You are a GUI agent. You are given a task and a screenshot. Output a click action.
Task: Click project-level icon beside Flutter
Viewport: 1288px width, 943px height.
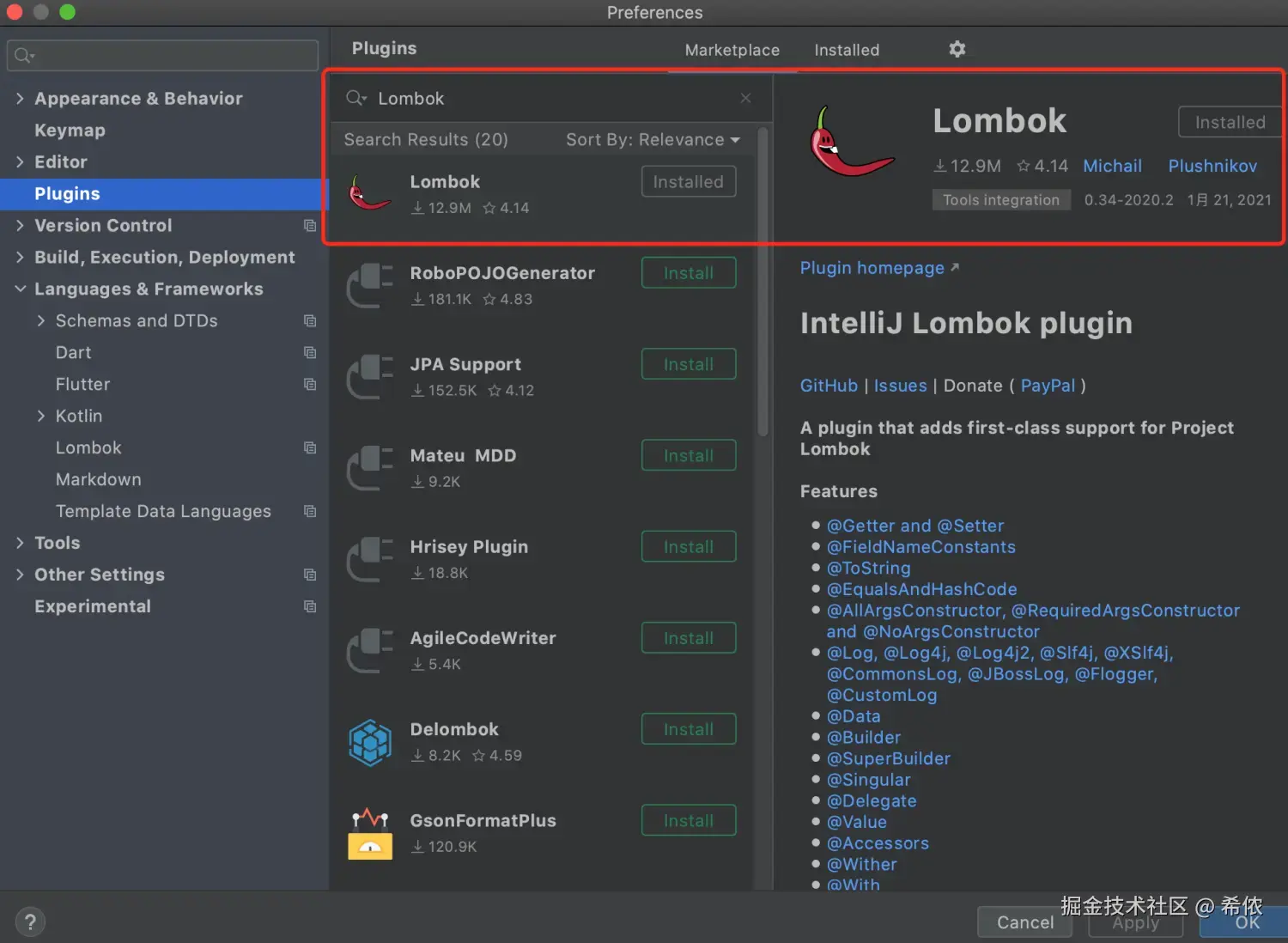point(310,384)
